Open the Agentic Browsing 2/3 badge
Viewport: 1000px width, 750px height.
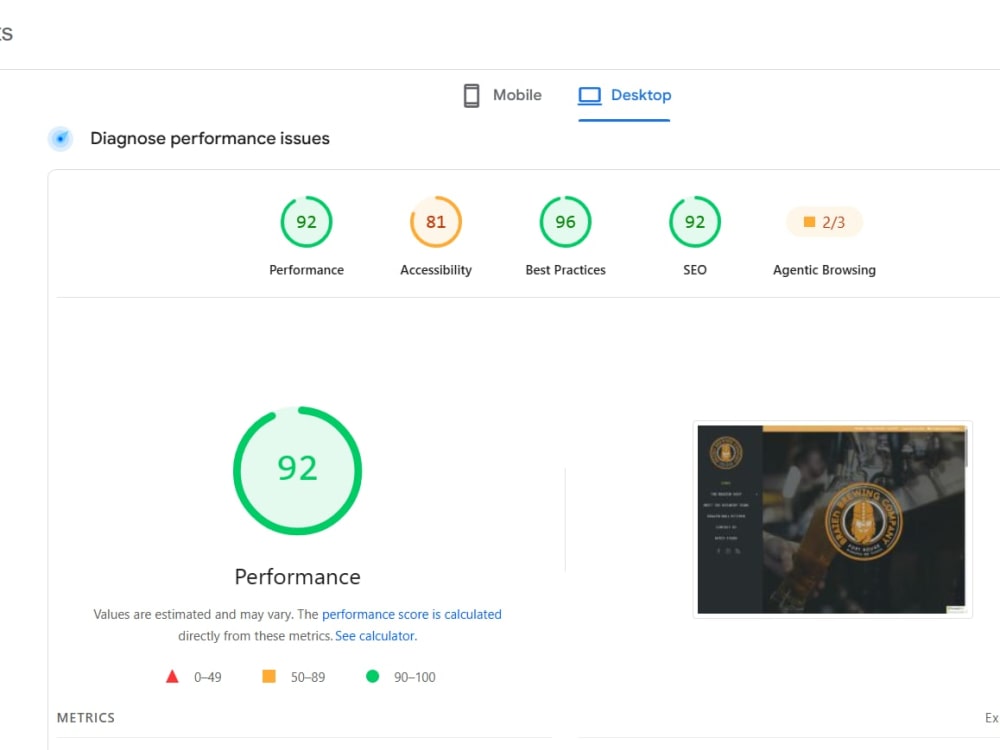[824, 222]
